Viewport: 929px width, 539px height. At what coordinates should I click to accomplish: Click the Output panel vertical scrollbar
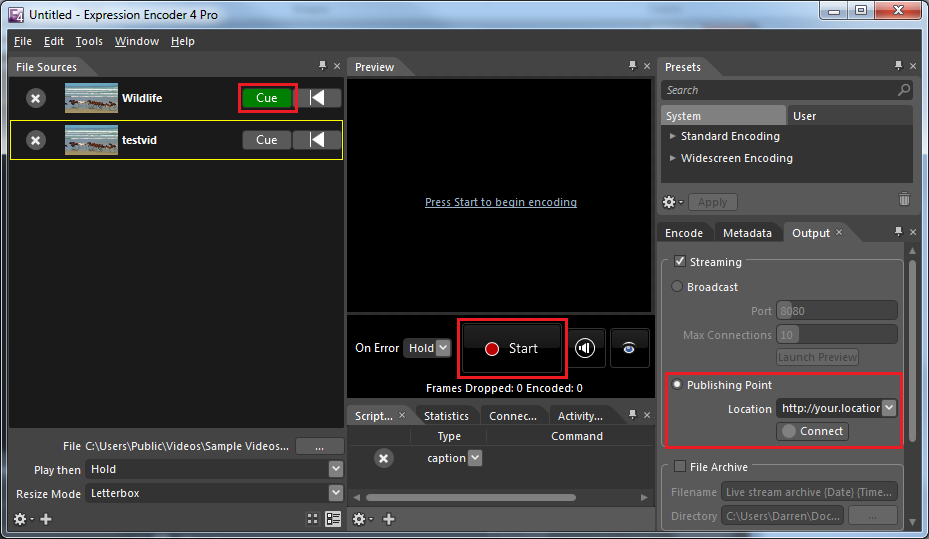coord(912,352)
